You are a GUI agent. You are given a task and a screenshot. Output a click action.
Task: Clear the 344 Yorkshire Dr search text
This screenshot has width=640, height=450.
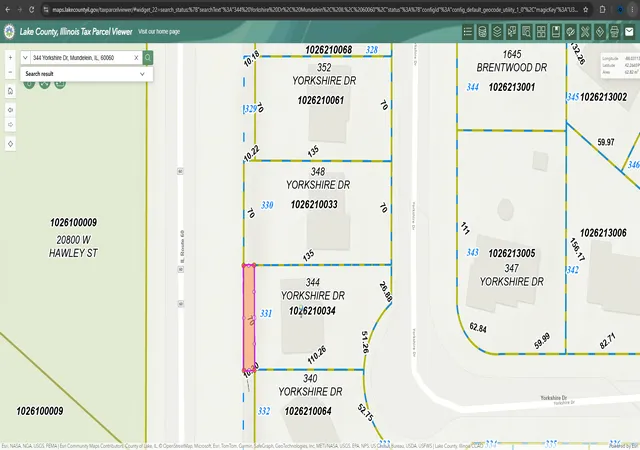136,58
